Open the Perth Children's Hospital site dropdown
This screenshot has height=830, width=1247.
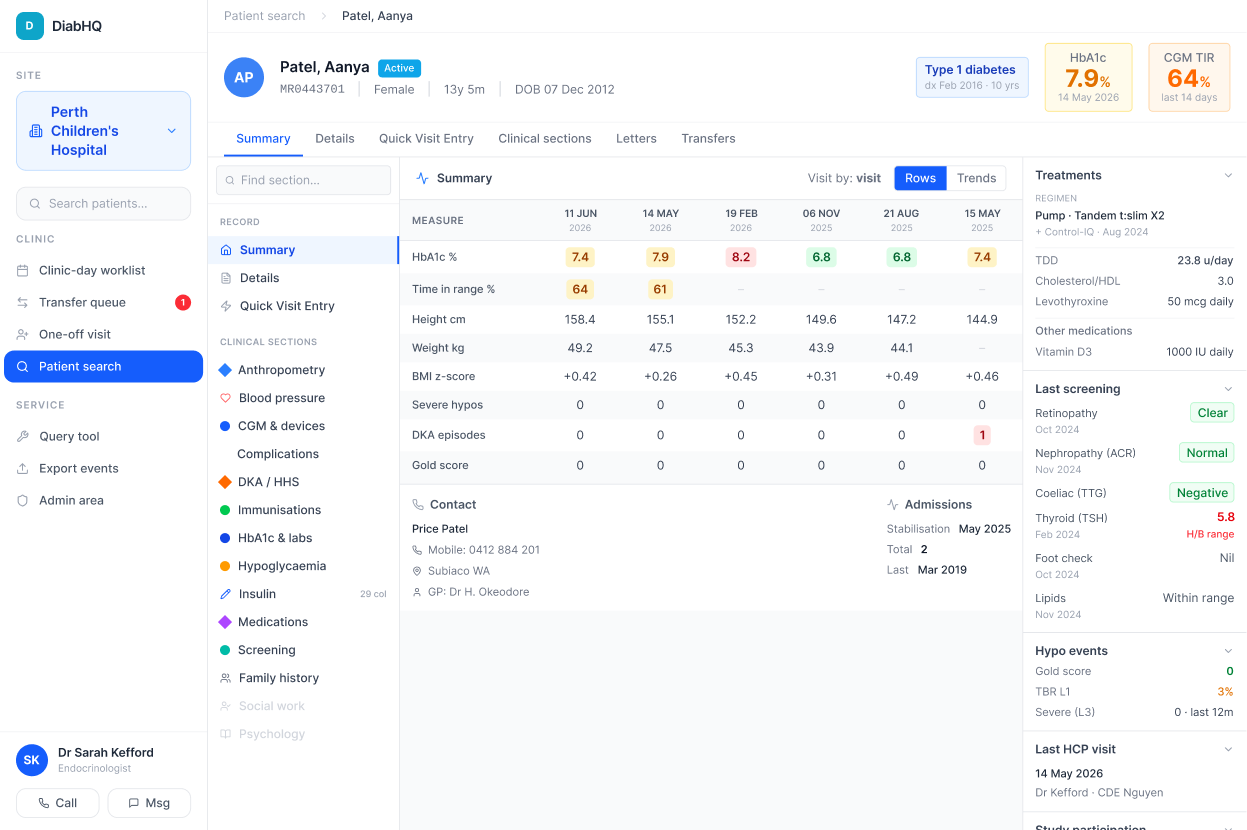pyautogui.click(x=104, y=131)
